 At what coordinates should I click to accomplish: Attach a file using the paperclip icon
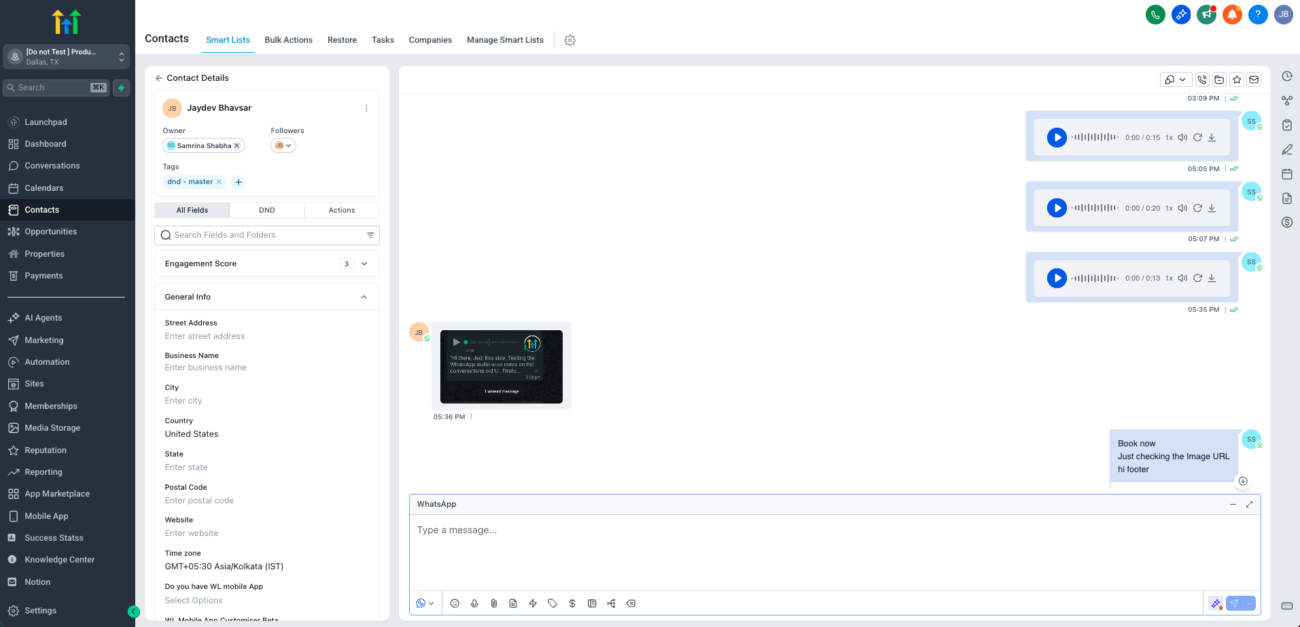point(494,603)
